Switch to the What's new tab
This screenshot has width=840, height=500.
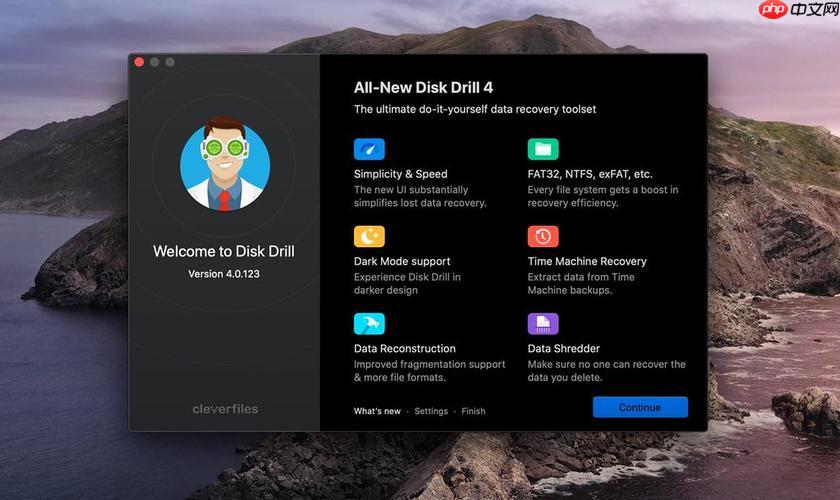tap(377, 411)
